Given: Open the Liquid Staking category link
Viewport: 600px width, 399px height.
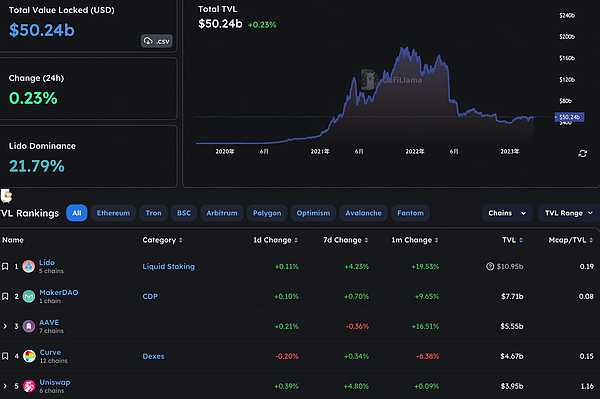Looking at the screenshot, I should (x=168, y=267).
